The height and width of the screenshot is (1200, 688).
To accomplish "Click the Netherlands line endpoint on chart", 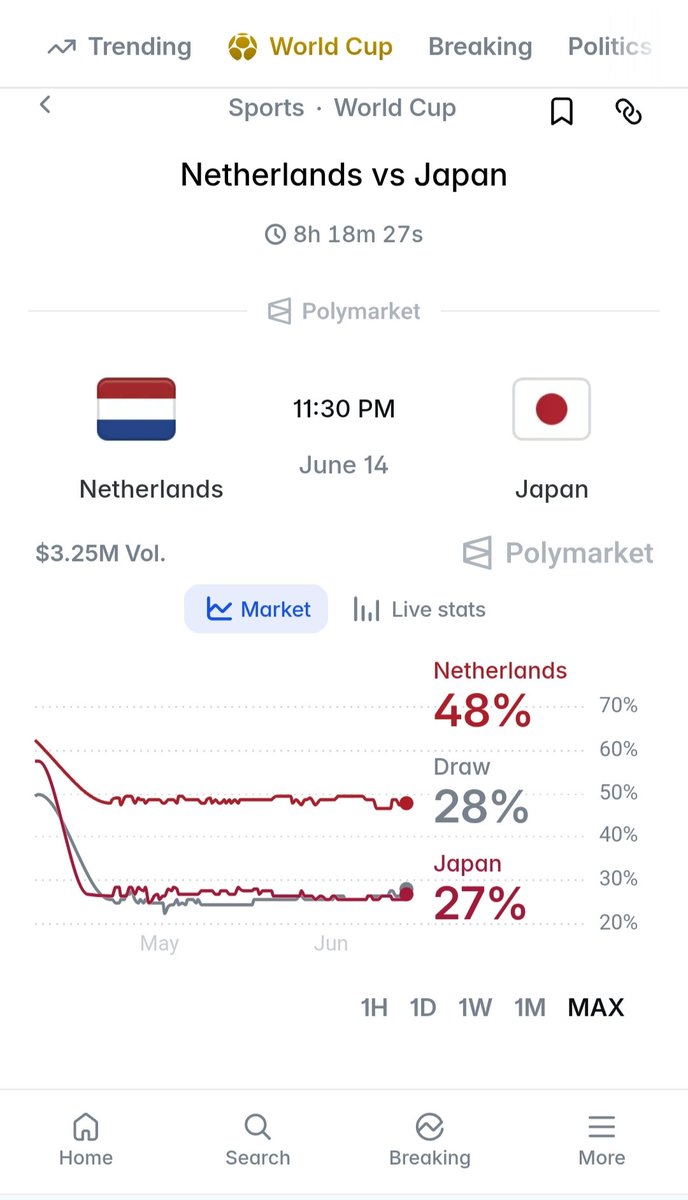I will pyautogui.click(x=406, y=803).
